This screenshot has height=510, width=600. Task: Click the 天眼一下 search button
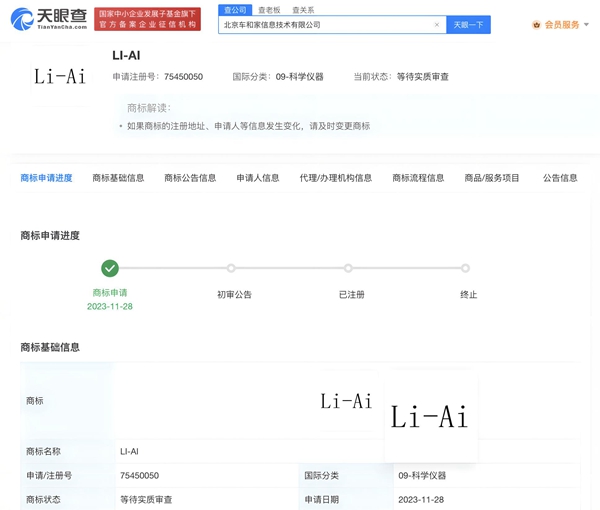[468, 25]
